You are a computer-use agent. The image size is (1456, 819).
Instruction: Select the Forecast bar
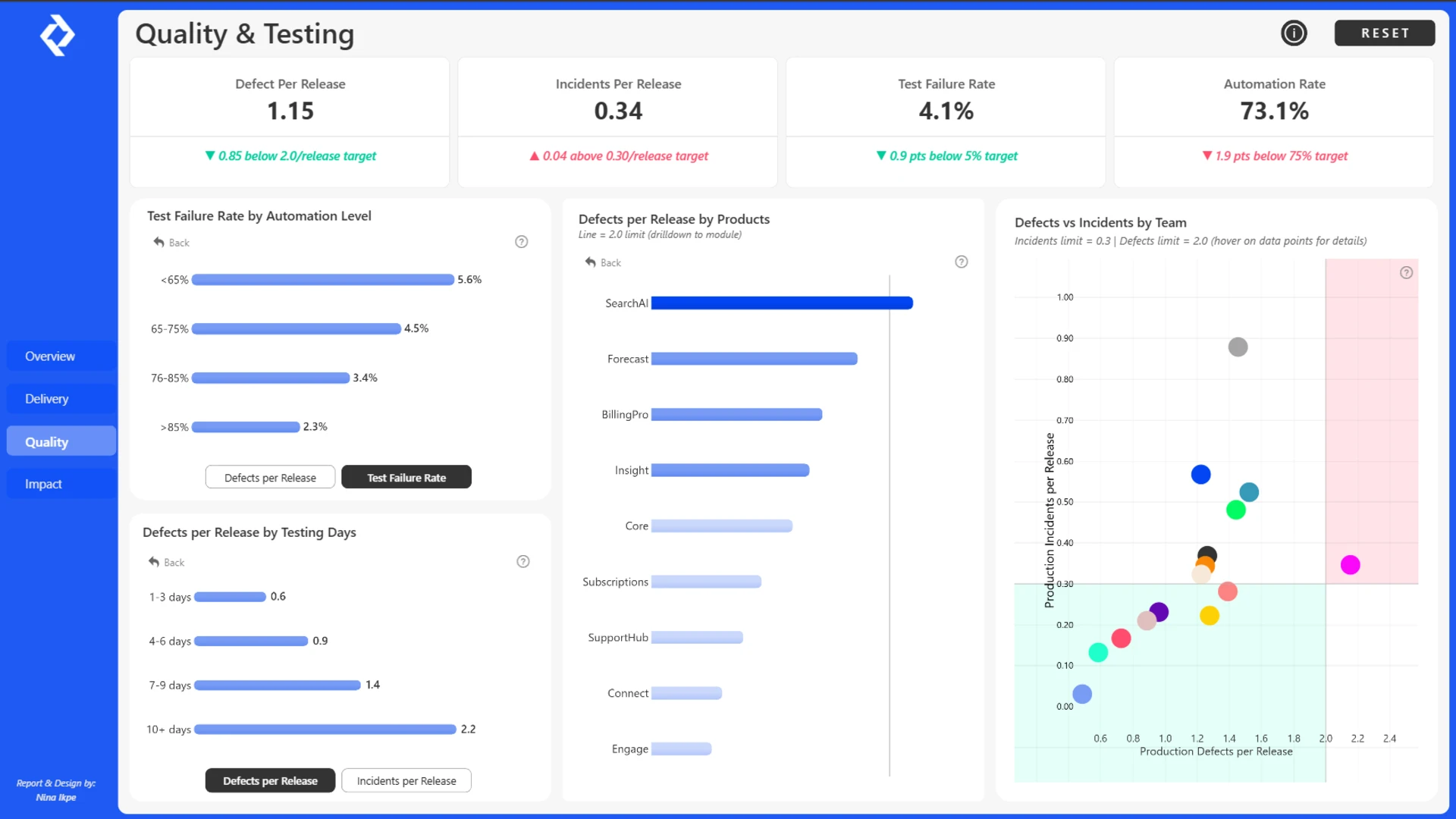(x=755, y=359)
